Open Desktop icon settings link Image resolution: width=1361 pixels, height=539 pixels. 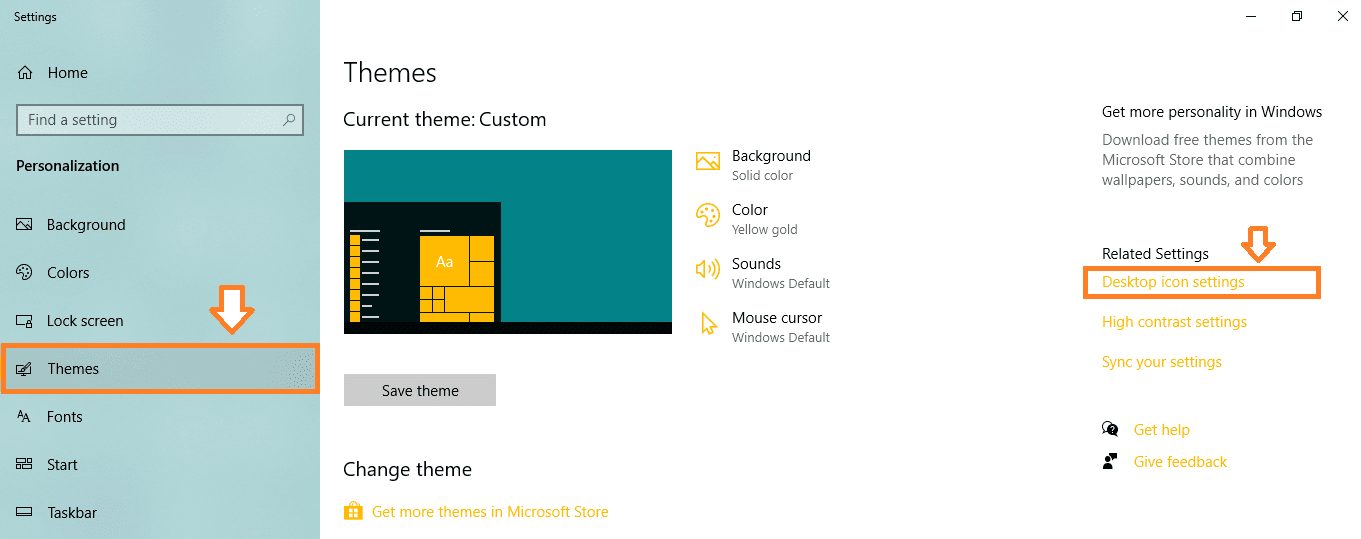point(1173,282)
